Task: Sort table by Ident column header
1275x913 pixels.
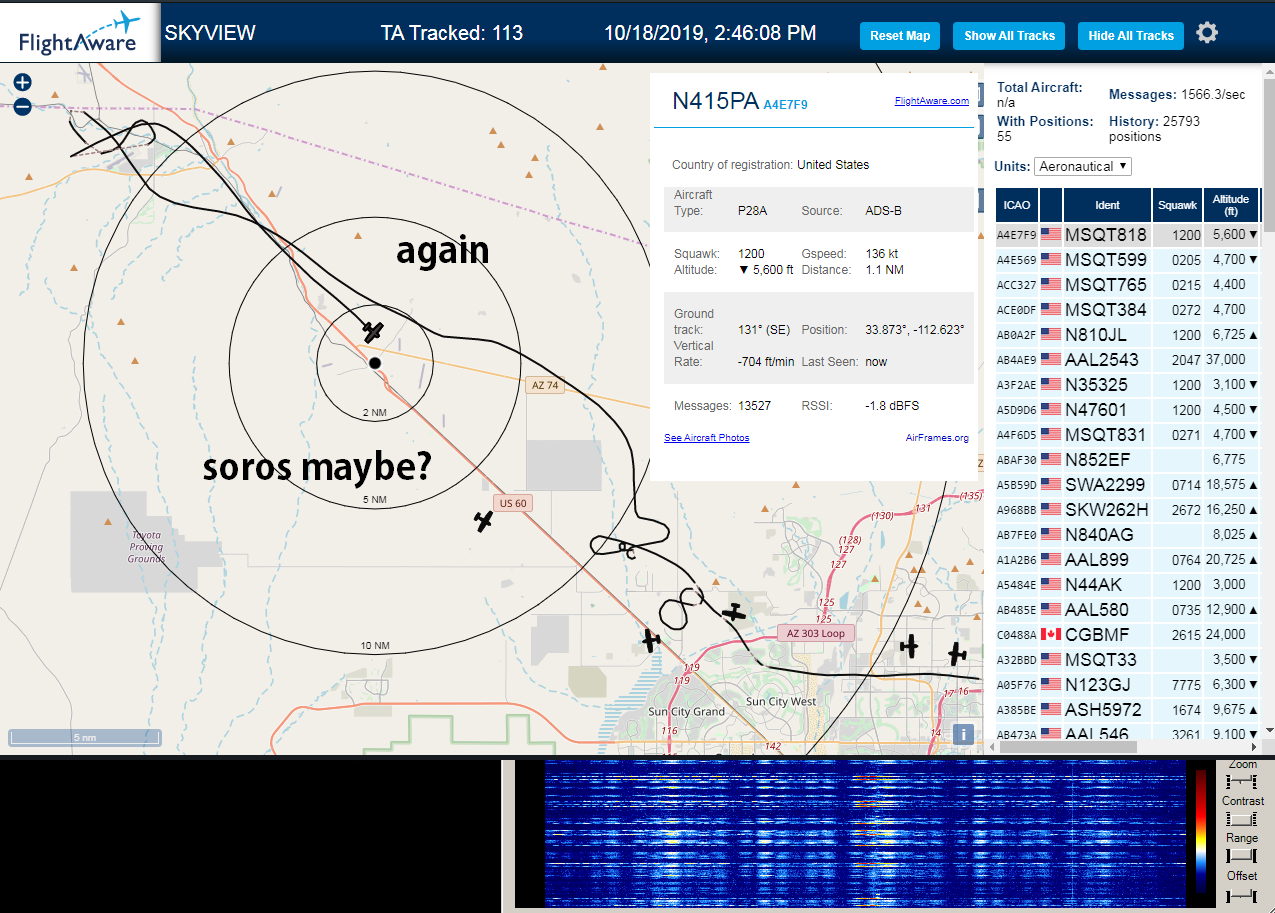Action: coord(1107,205)
